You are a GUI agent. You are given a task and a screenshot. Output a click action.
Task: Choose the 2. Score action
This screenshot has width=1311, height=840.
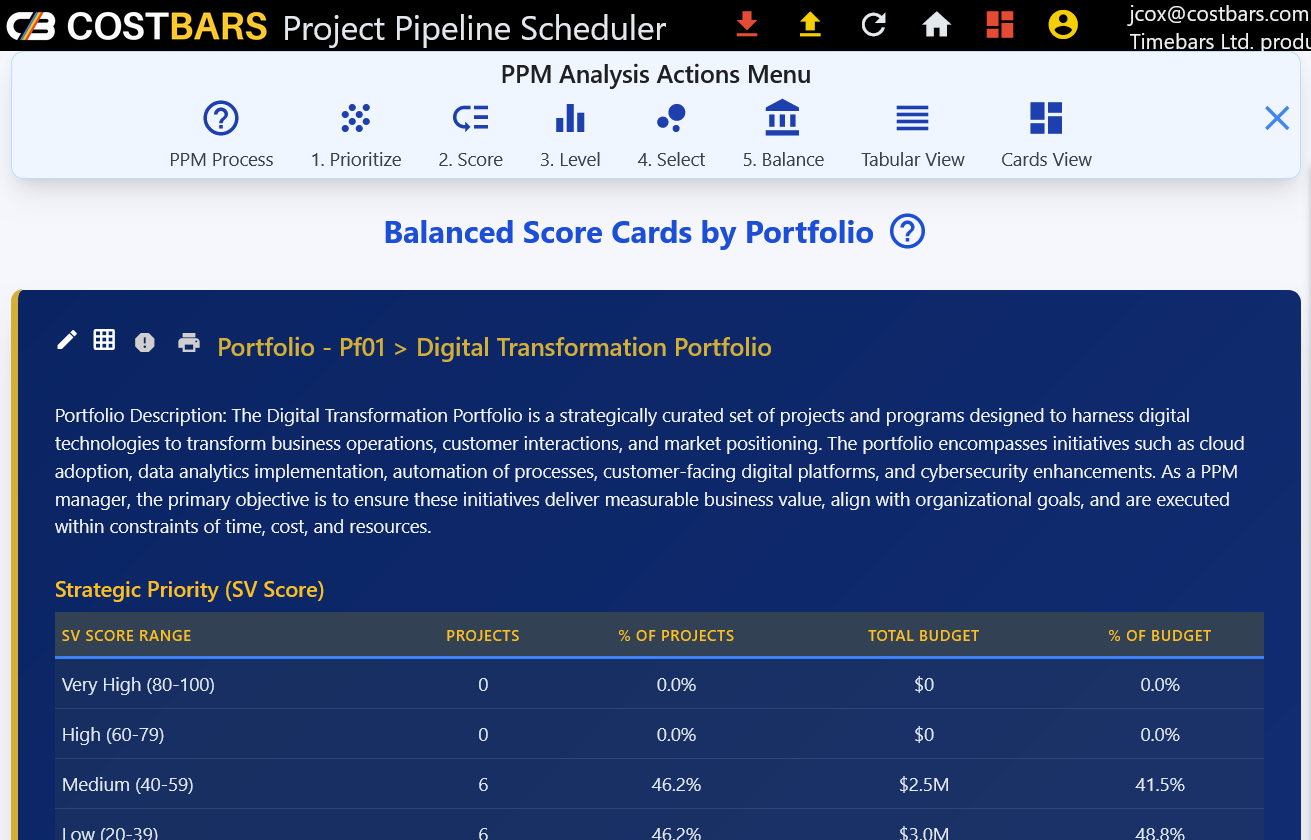pyautogui.click(x=470, y=135)
